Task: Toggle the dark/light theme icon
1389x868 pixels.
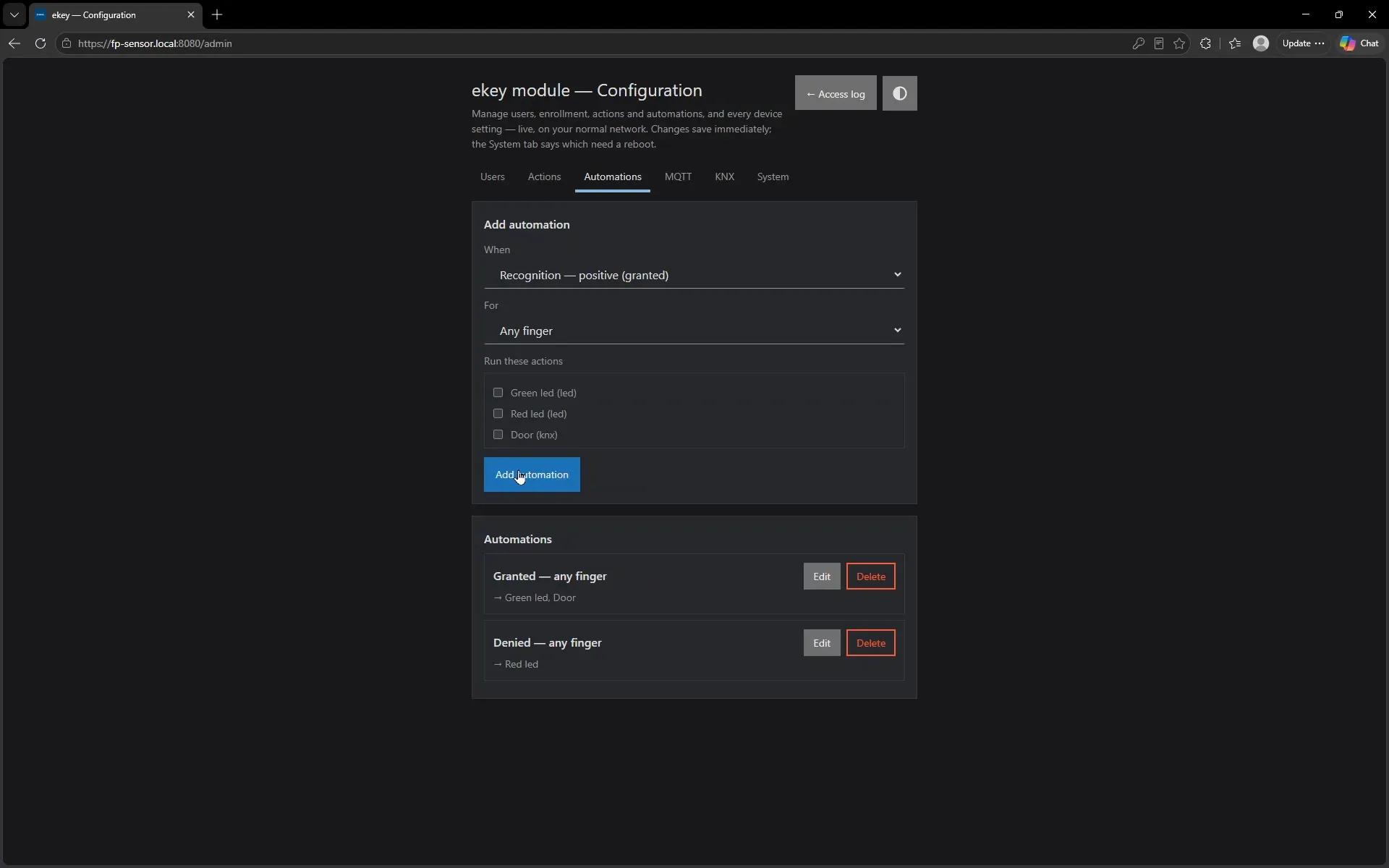Action: [x=899, y=93]
